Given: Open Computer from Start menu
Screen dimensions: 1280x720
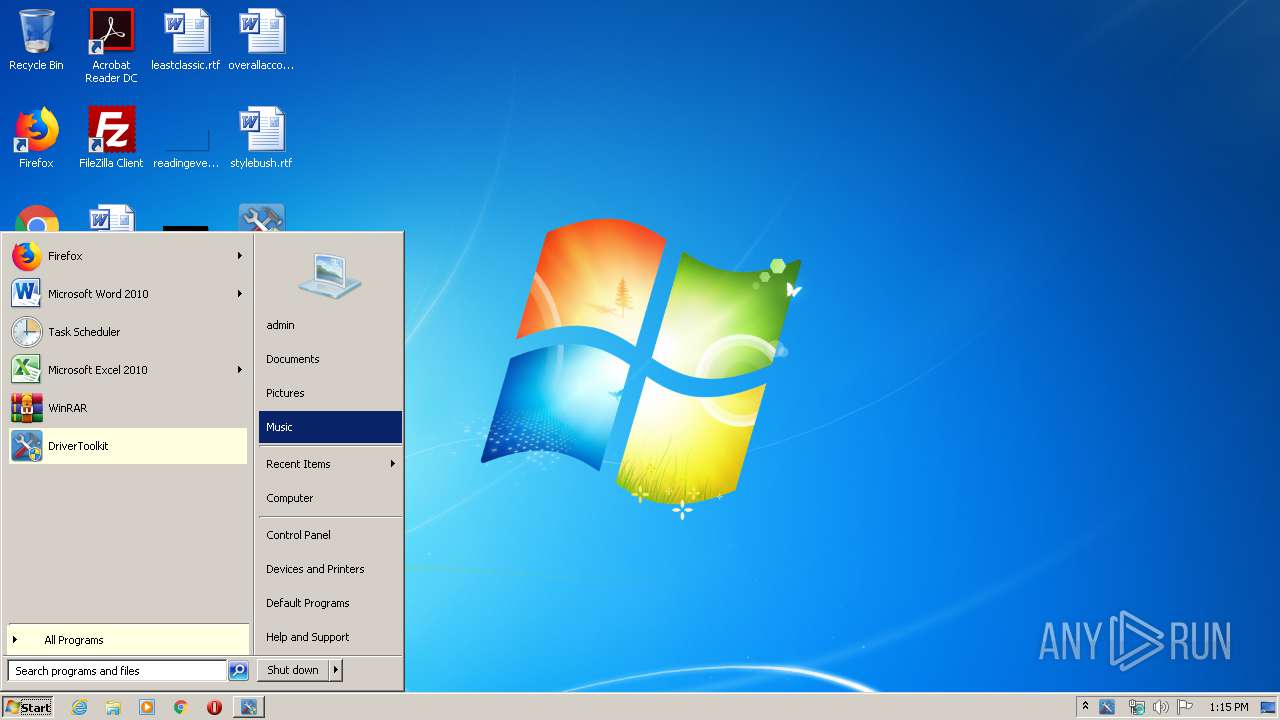Looking at the screenshot, I should 330,498.
